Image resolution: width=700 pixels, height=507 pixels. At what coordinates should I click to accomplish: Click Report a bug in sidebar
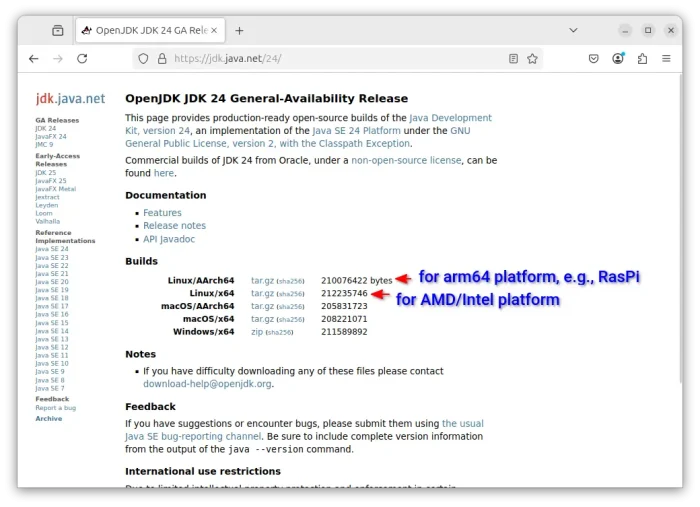56,408
